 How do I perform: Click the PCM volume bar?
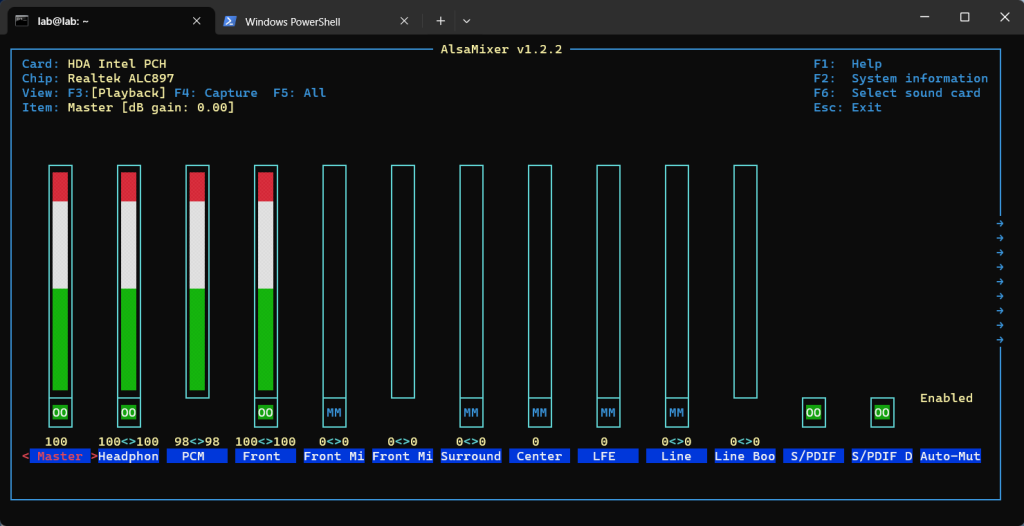[197, 280]
